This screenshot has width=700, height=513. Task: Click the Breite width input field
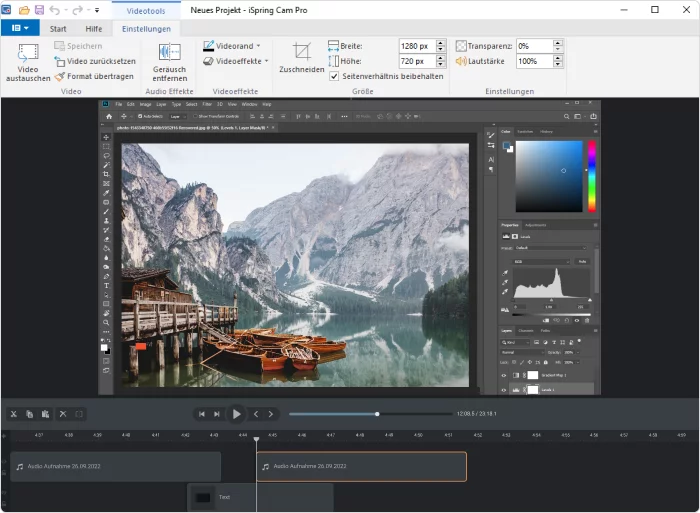417,46
